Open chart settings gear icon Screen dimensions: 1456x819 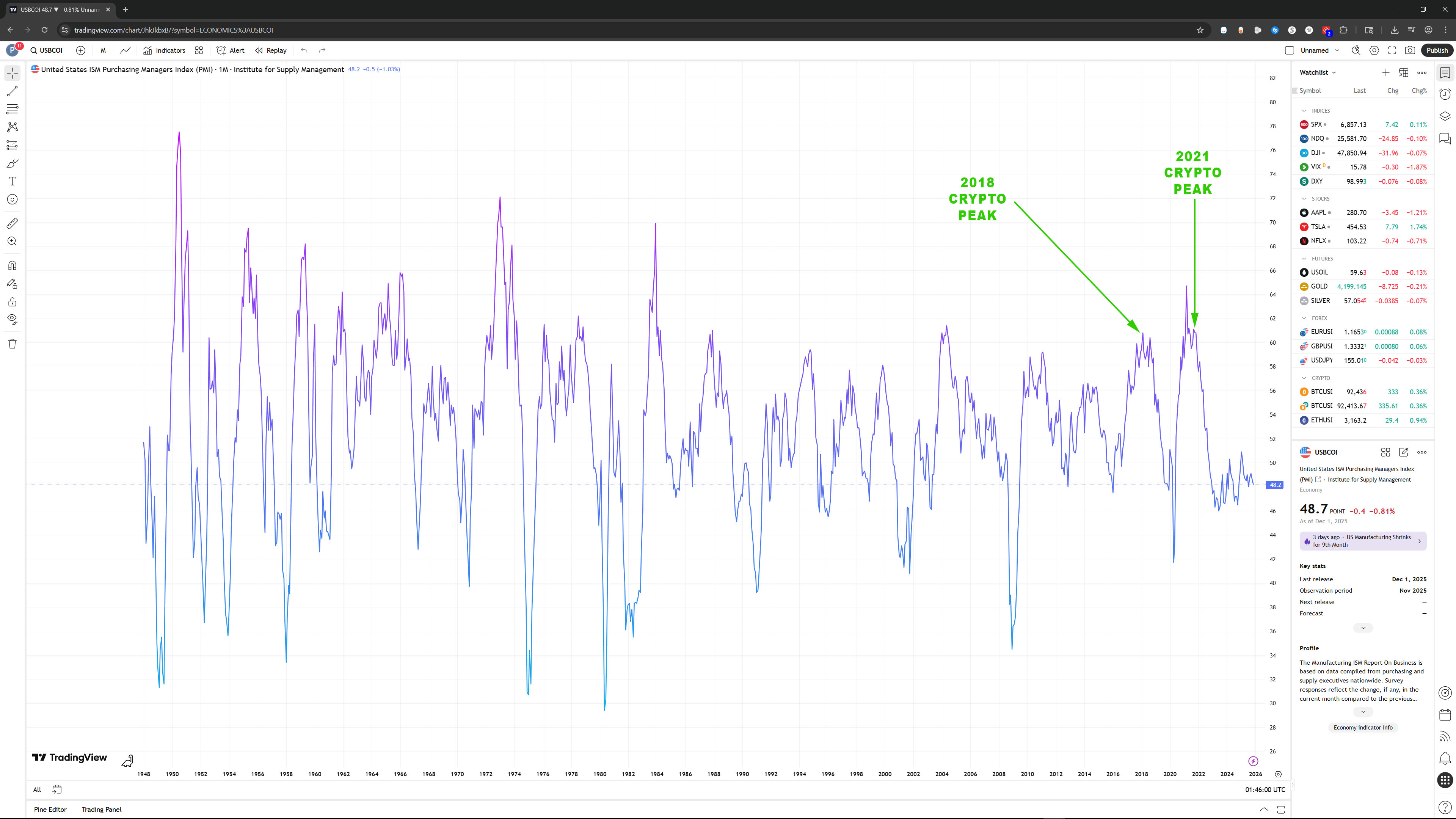1374,50
